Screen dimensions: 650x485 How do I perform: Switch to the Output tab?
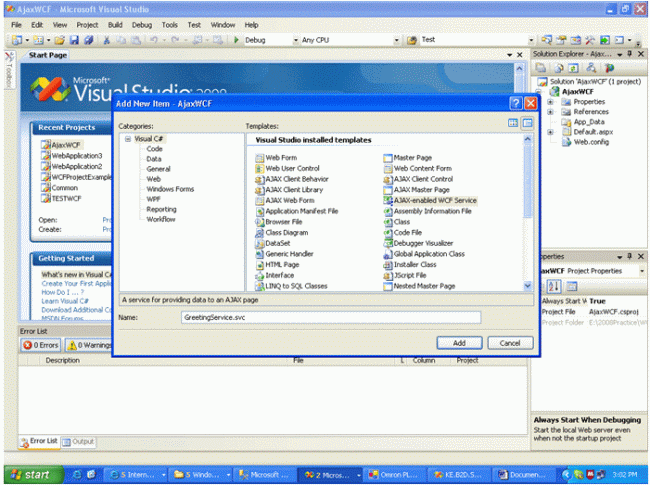[x=78, y=442]
